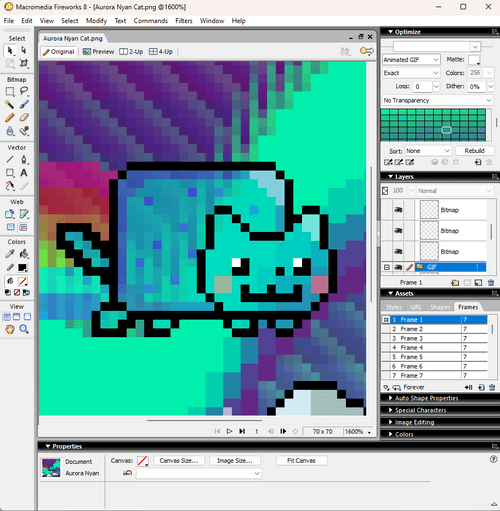Open the zoom level 1600% dropdown

tap(369, 432)
